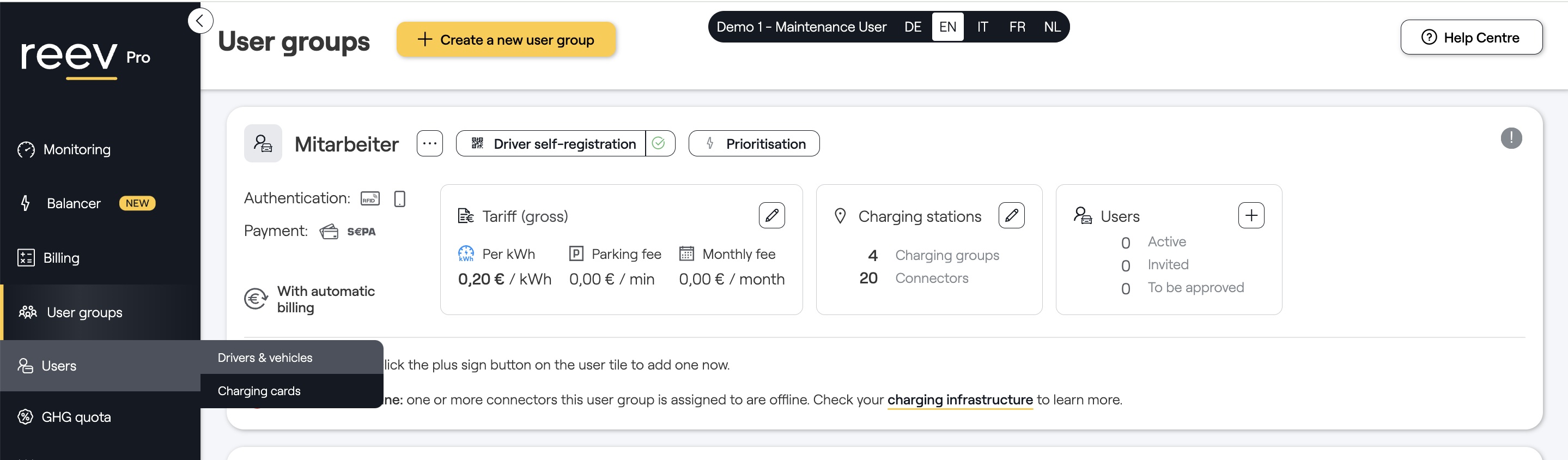The image size is (1568, 460).
Task: Click the warning exclamation icon on Mitarbeiter
Action: (1511, 138)
